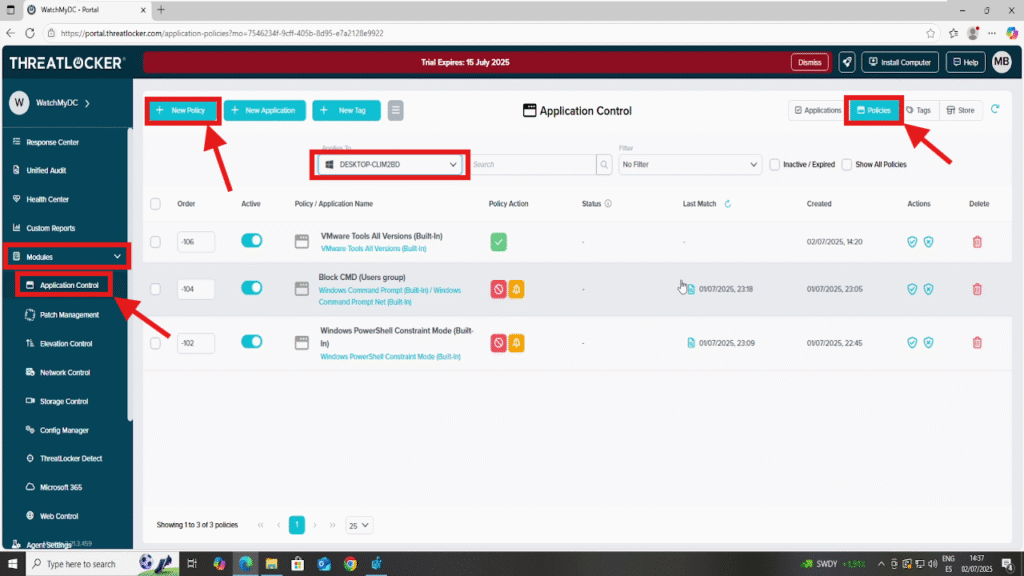Click the New Tag button

pyautogui.click(x=346, y=110)
